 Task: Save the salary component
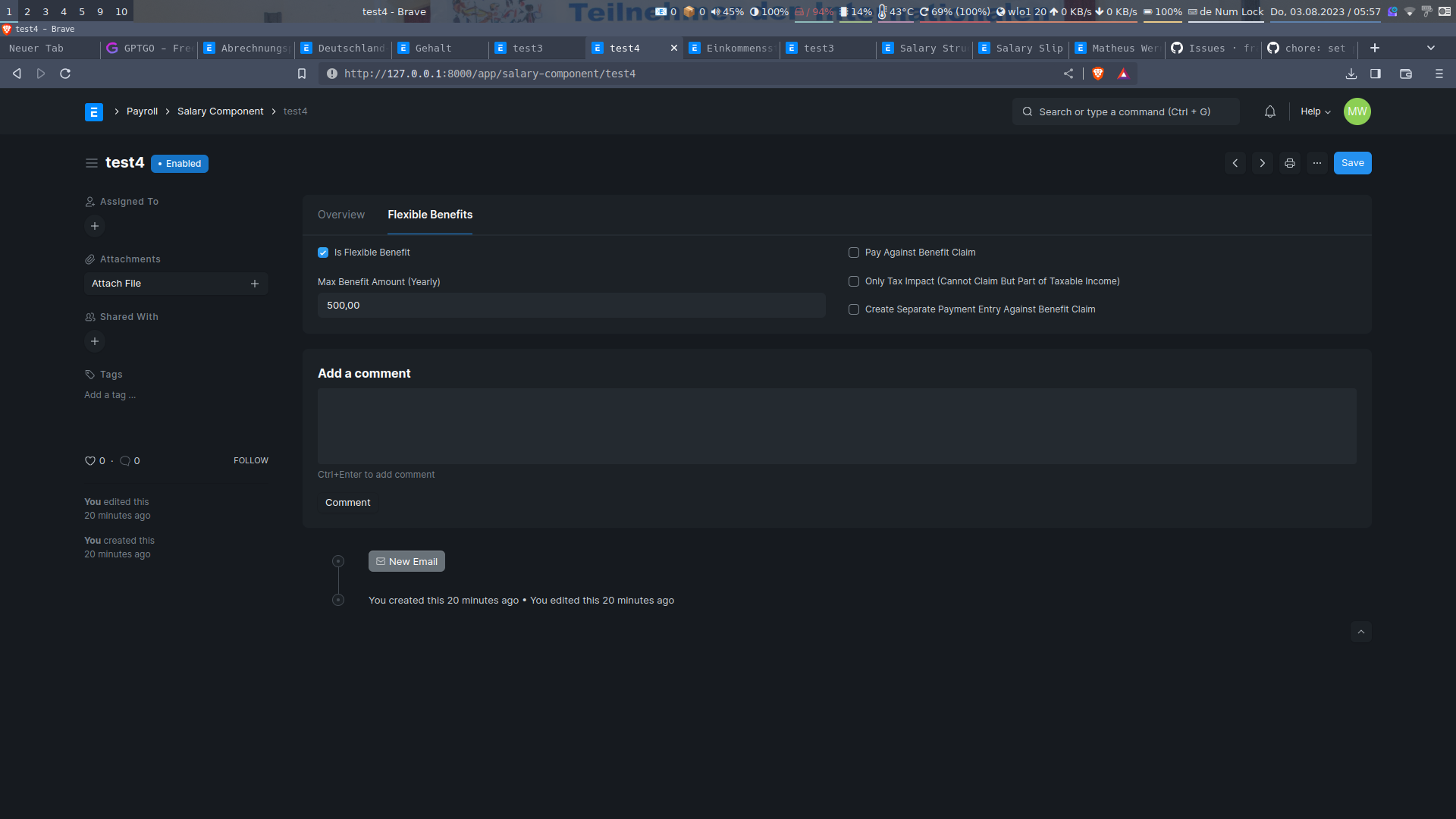[x=1353, y=163]
